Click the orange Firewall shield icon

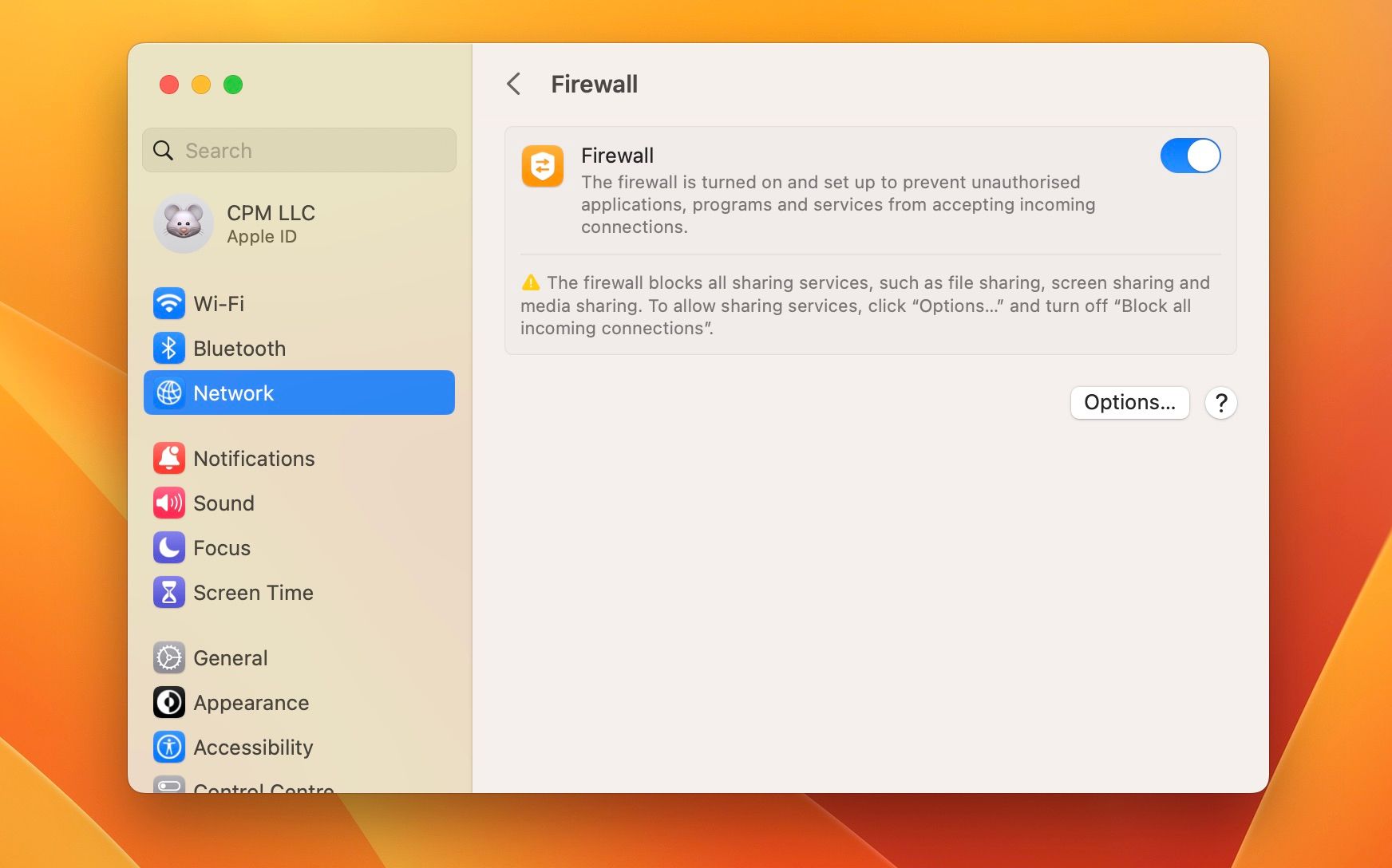[x=543, y=166]
